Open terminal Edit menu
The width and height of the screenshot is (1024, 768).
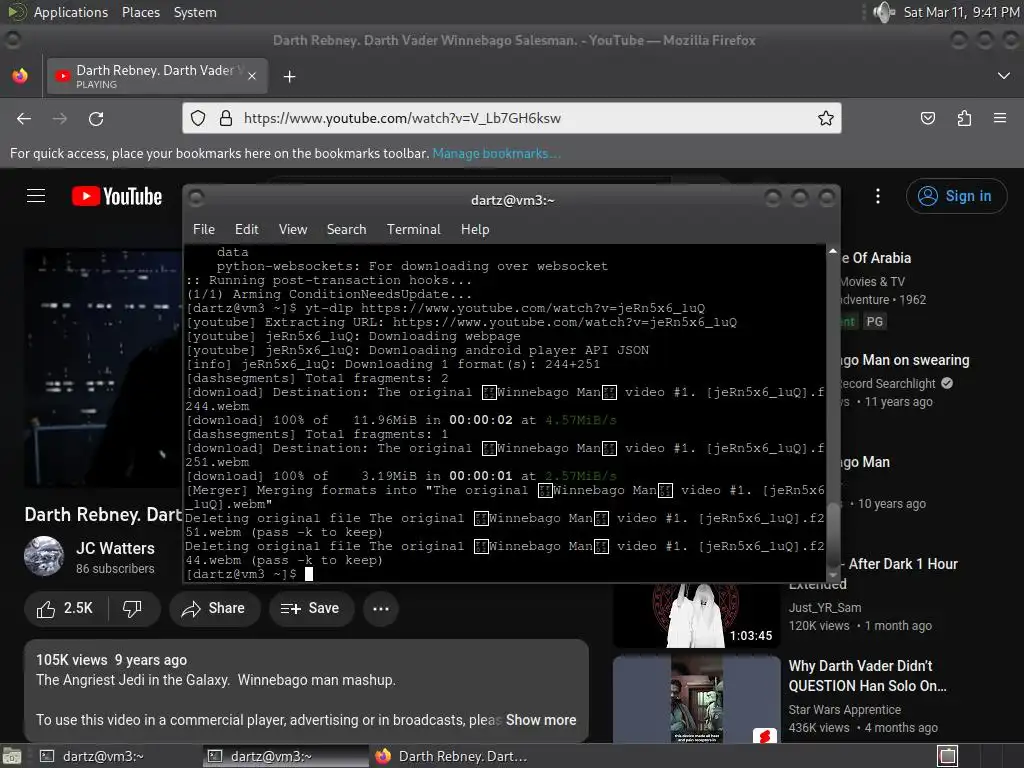[x=247, y=229]
